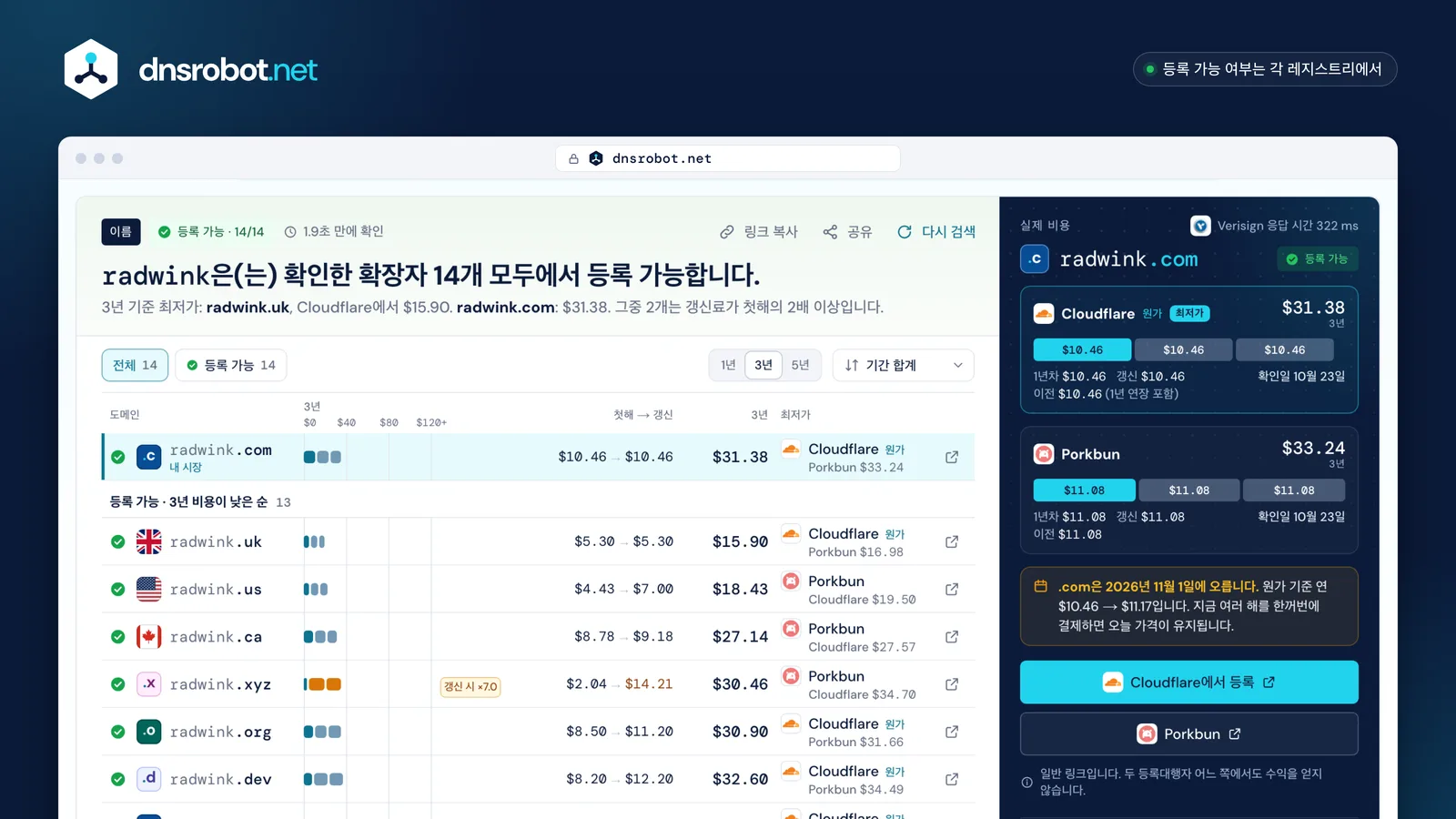Open external link for radwink.ca row
1456x819 pixels.
point(952,636)
